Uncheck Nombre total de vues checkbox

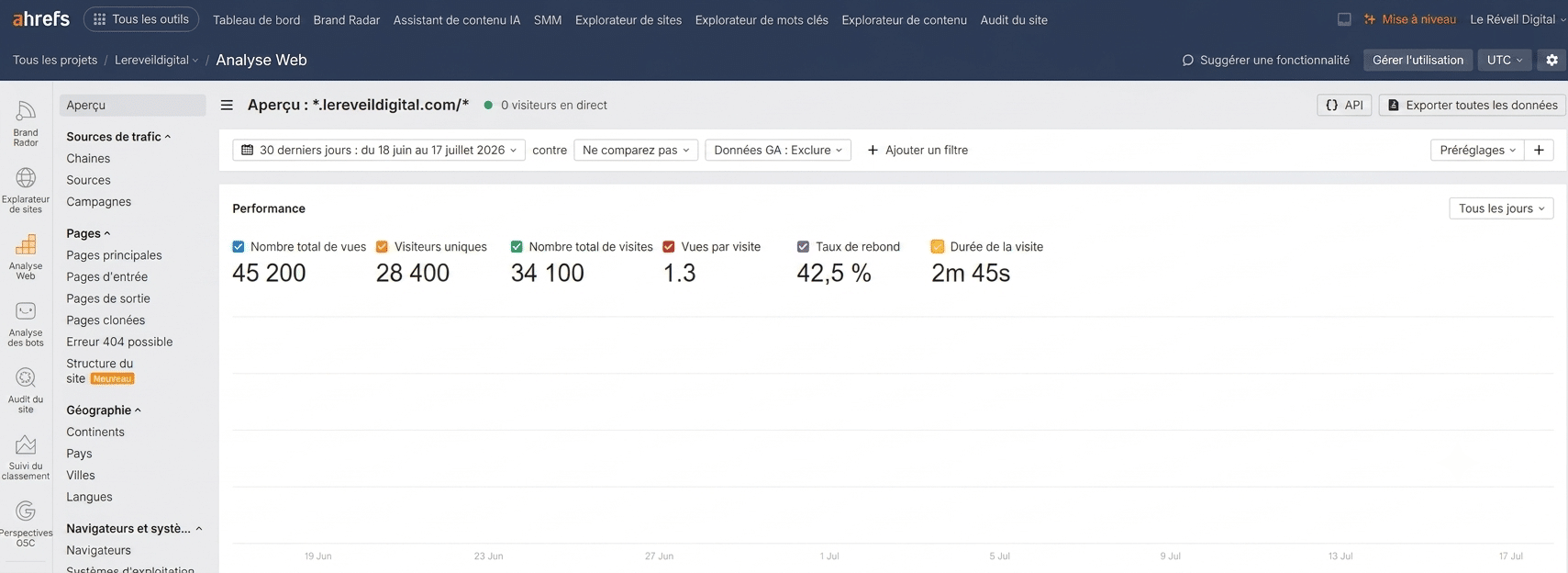pyautogui.click(x=239, y=247)
